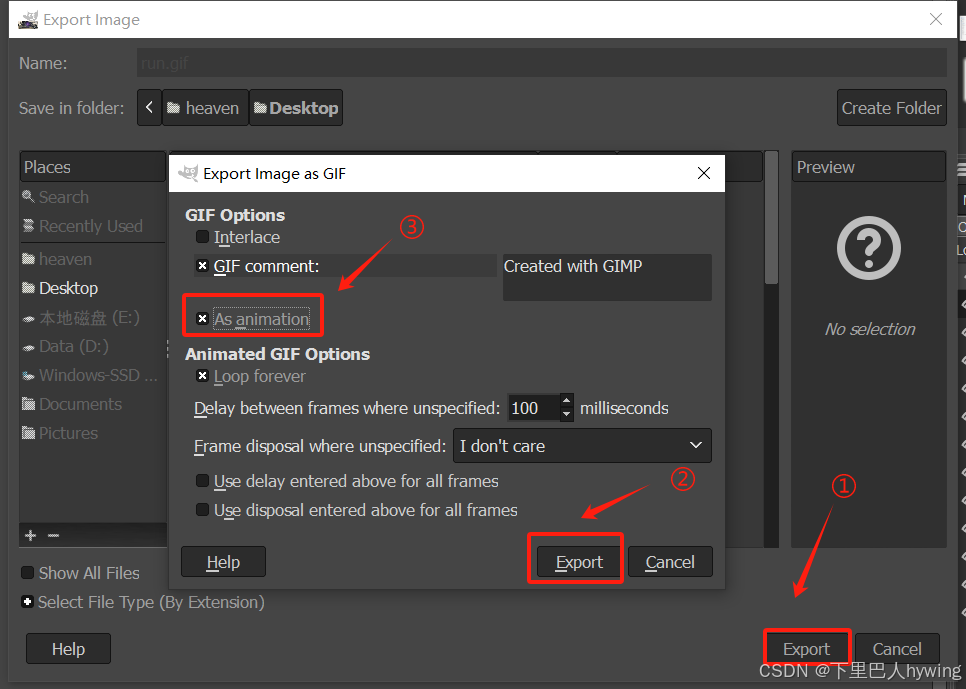This screenshot has width=966, height=689.
Task: Click the Places column header
Action: [x=92, y=167]
